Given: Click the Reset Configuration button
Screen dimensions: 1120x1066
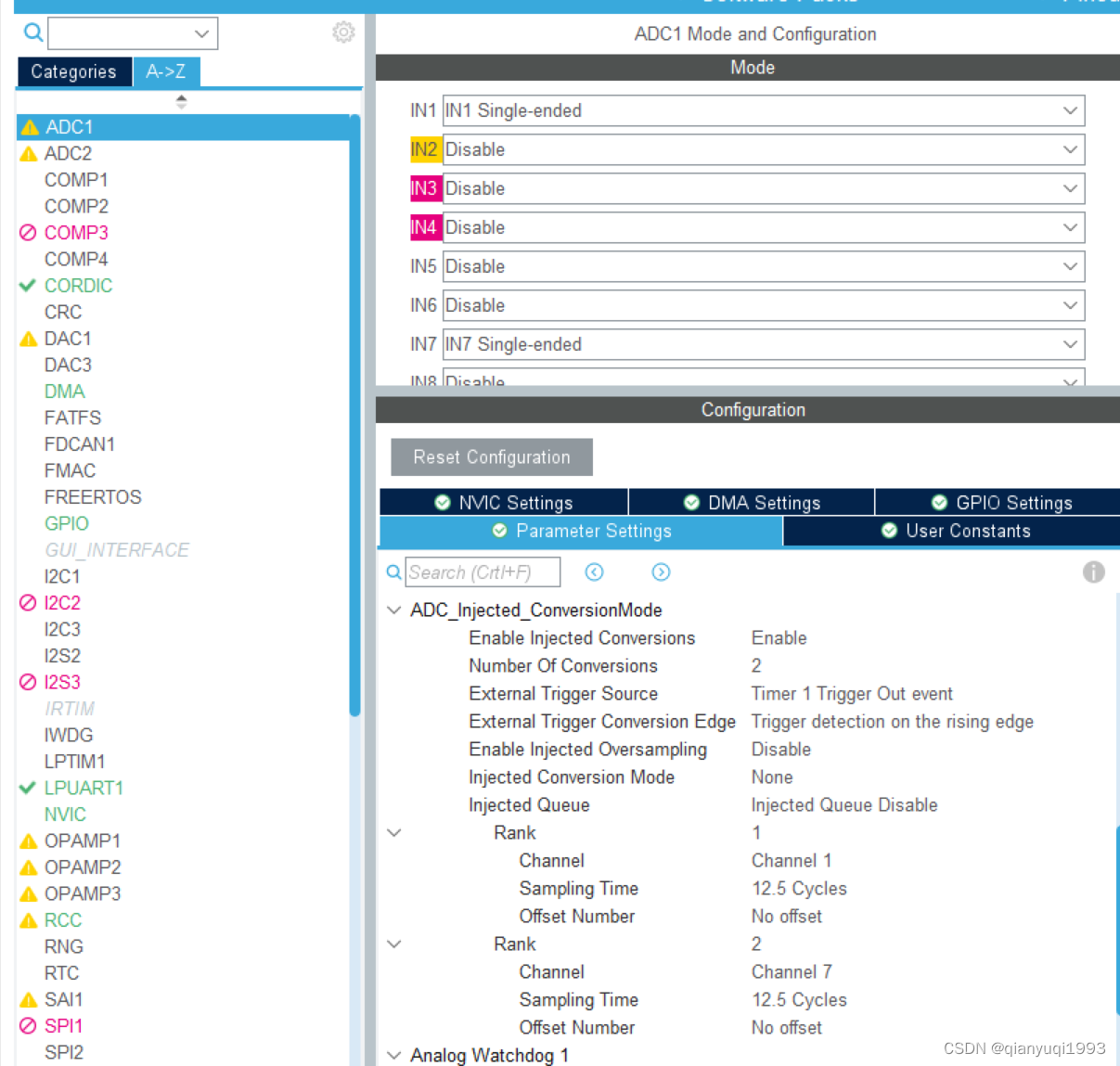Looking at the screenshot, I should pos(491,456).
